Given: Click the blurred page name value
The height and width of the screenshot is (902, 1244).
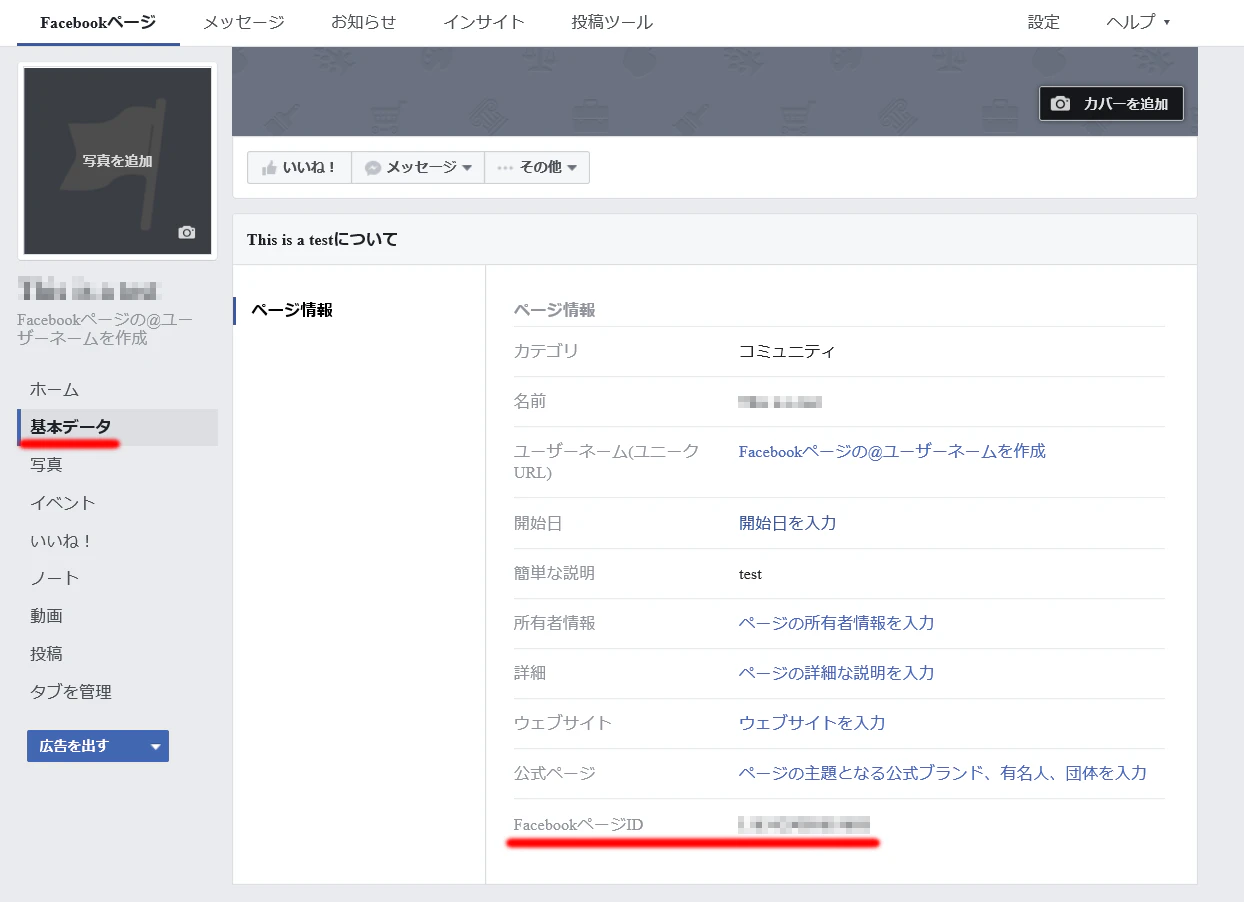Looking at the screenshot, I should (780, 402).
